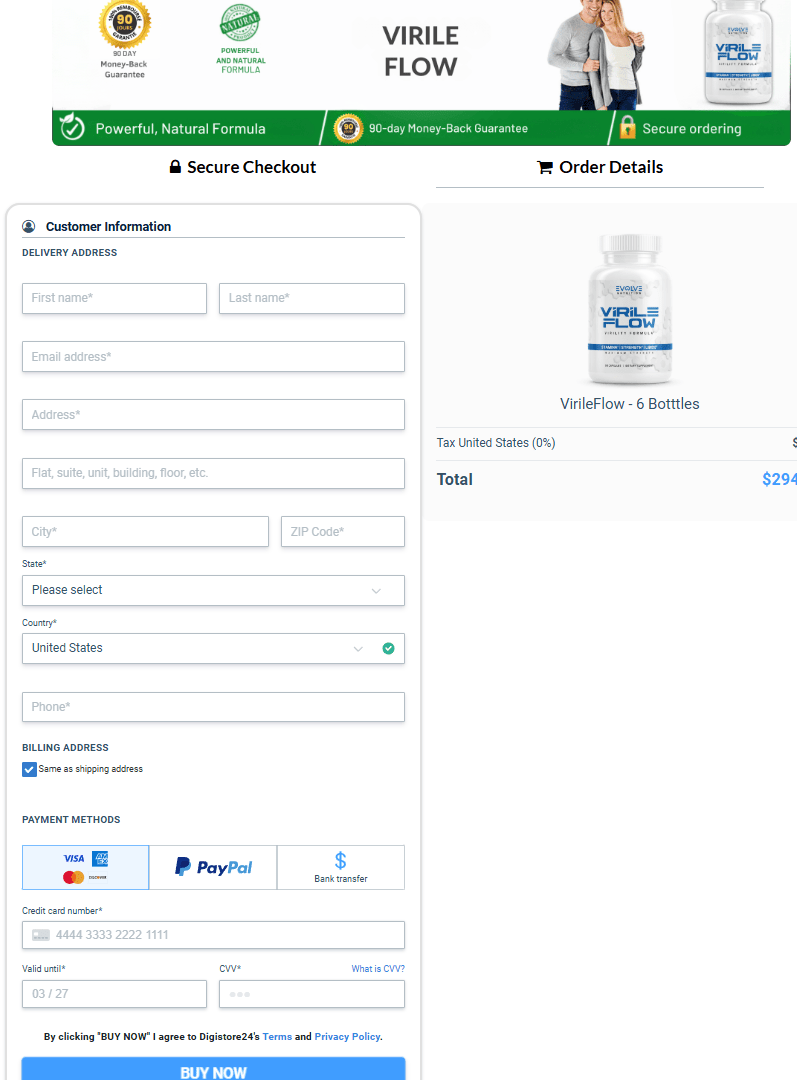
Task: Click the Powerful, Natural Formula banner text
Action: (180, 129)
